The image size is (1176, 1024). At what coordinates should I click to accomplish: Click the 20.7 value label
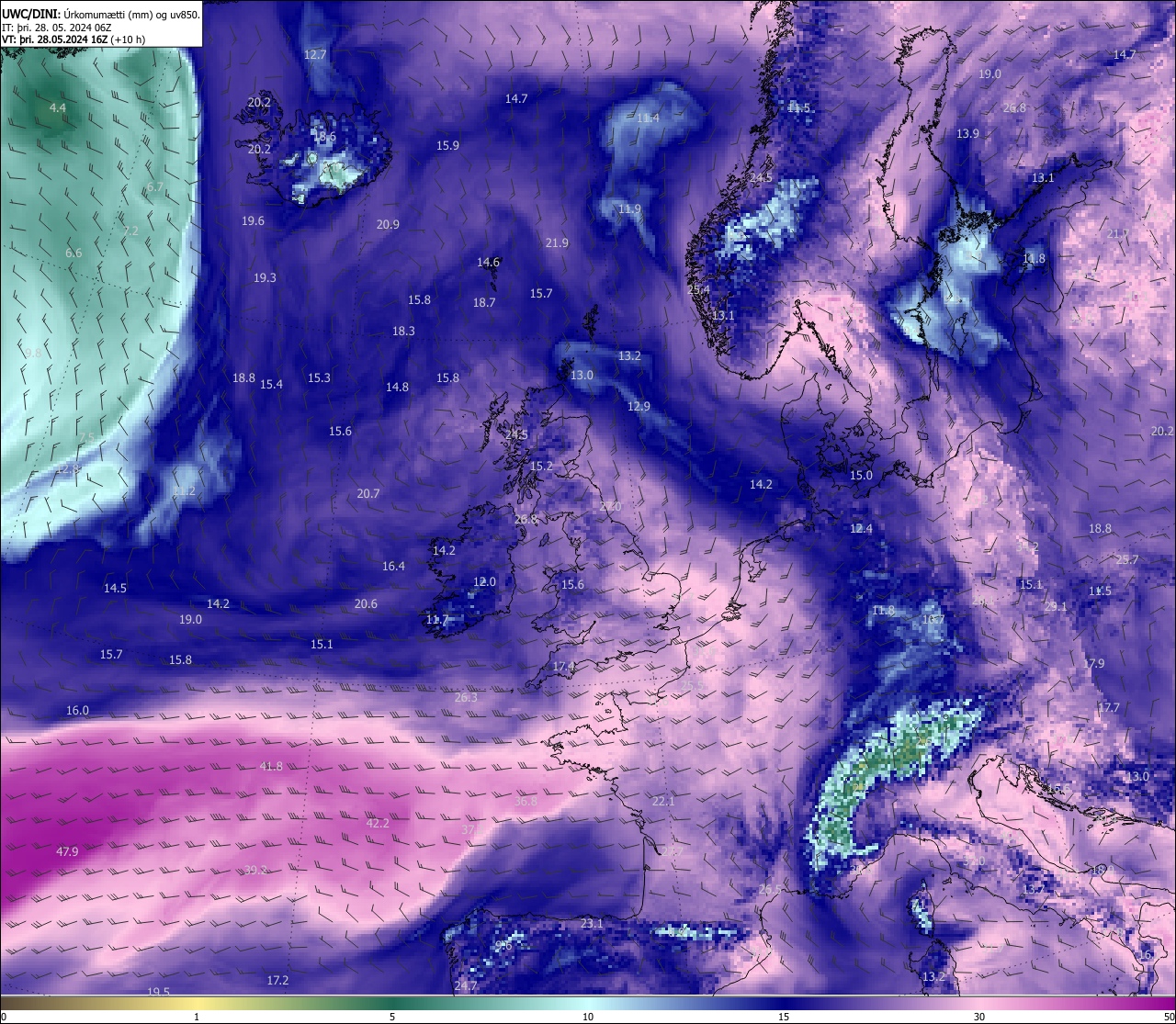pyautogui.click(x=368, y=493)
